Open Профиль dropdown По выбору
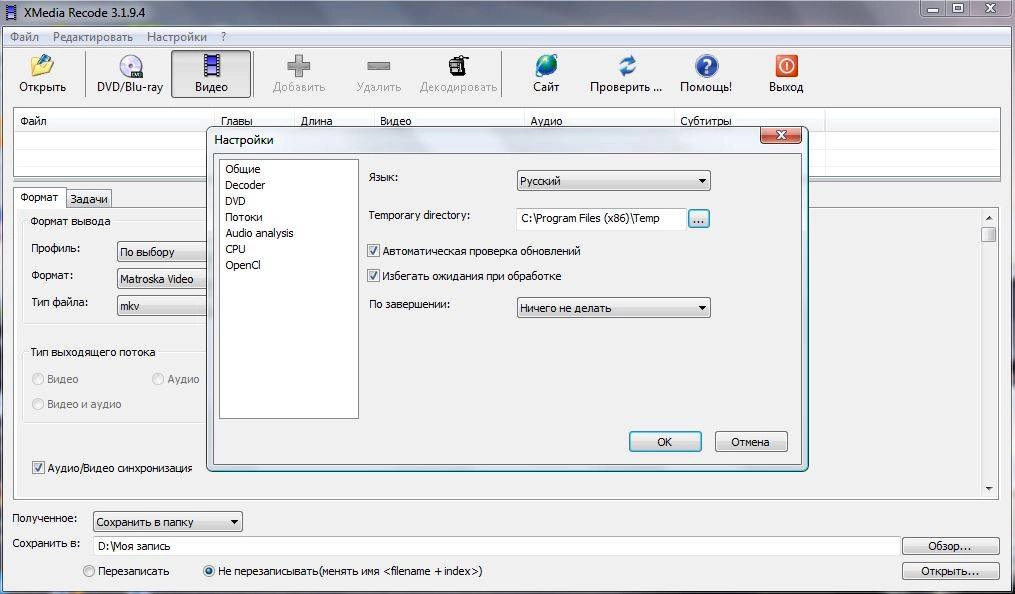This screenshot has width=1015, height=594. (162, 252)
